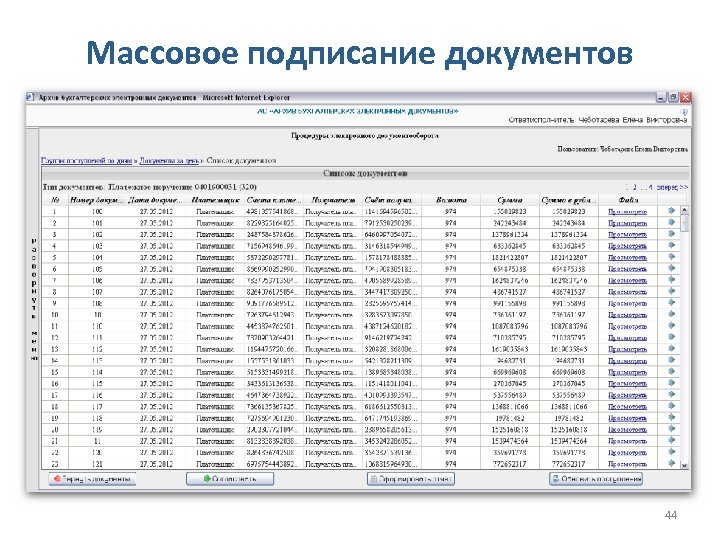
Task: Expand the collapsed vertical side menu strip
Action: point(33,298)
